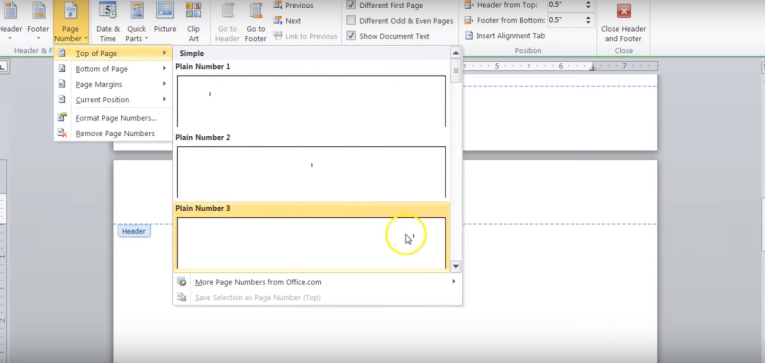Toggle Show Document Text checkbox

[351, 36]
